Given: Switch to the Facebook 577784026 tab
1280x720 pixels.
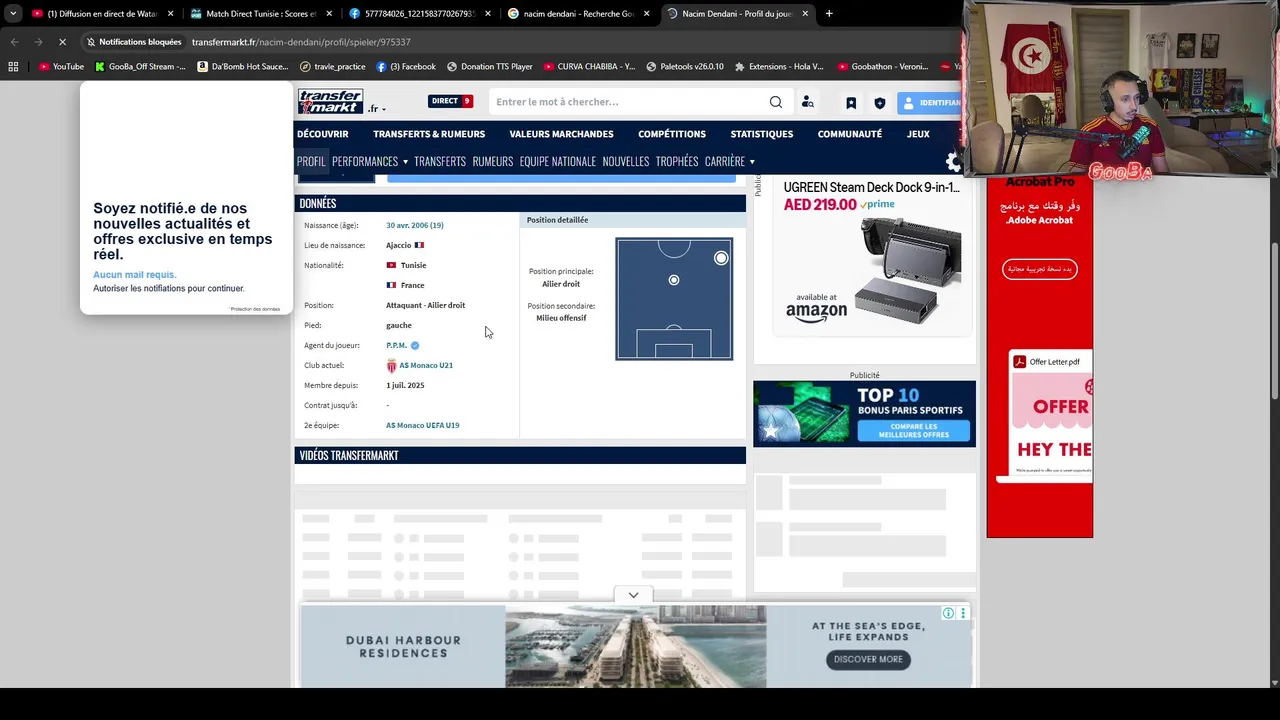Looking at the screenshot, I should pos(418,14).
